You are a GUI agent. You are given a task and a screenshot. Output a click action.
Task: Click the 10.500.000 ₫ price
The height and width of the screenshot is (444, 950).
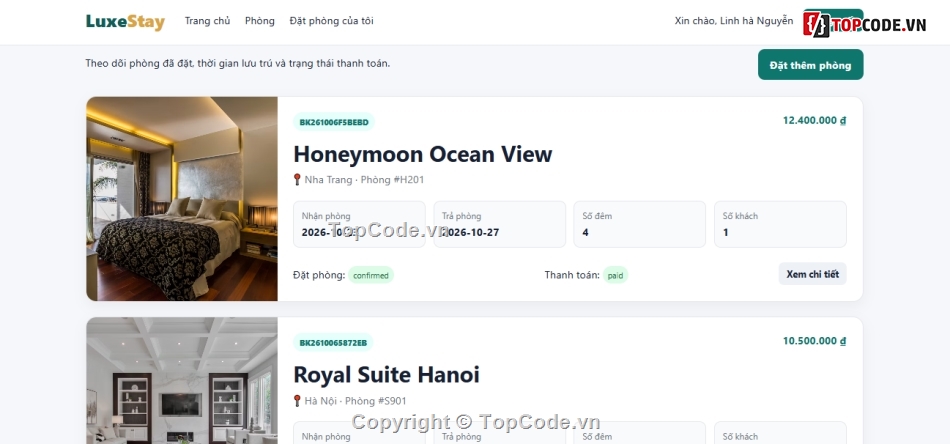pos(814,340)
